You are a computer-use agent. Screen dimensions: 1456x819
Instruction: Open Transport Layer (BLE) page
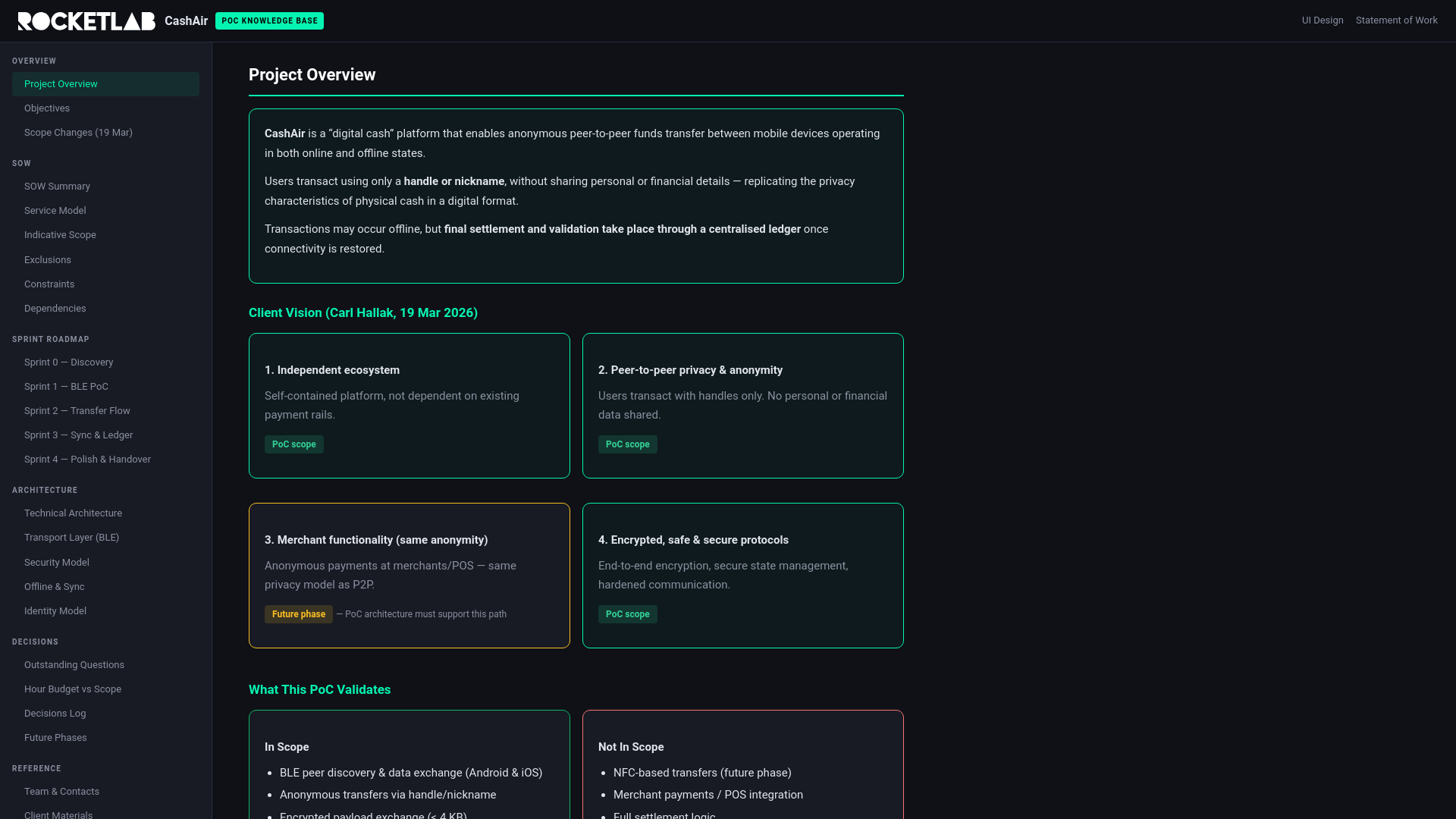[105, 538]
